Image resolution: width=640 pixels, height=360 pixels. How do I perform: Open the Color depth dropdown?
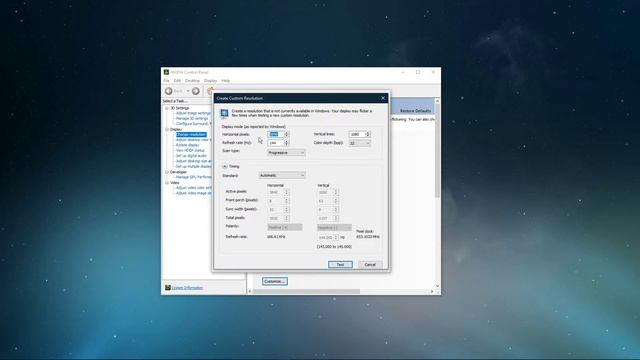[x=360, y=143]
